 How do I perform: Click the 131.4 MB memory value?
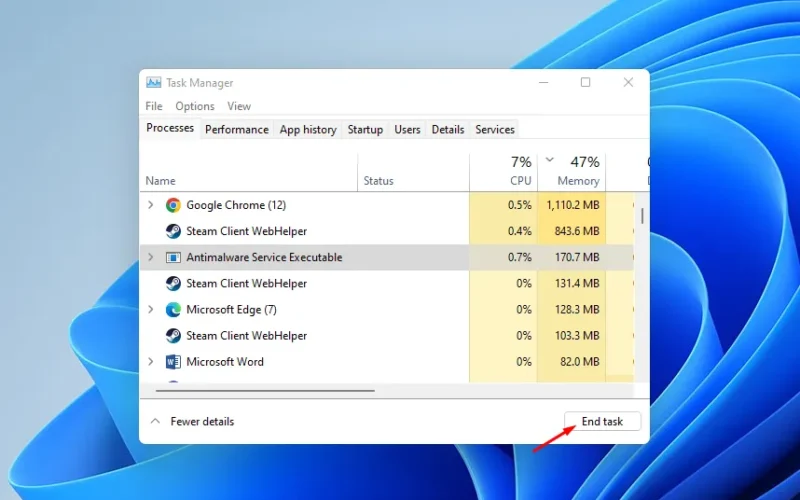coord(577,283)
